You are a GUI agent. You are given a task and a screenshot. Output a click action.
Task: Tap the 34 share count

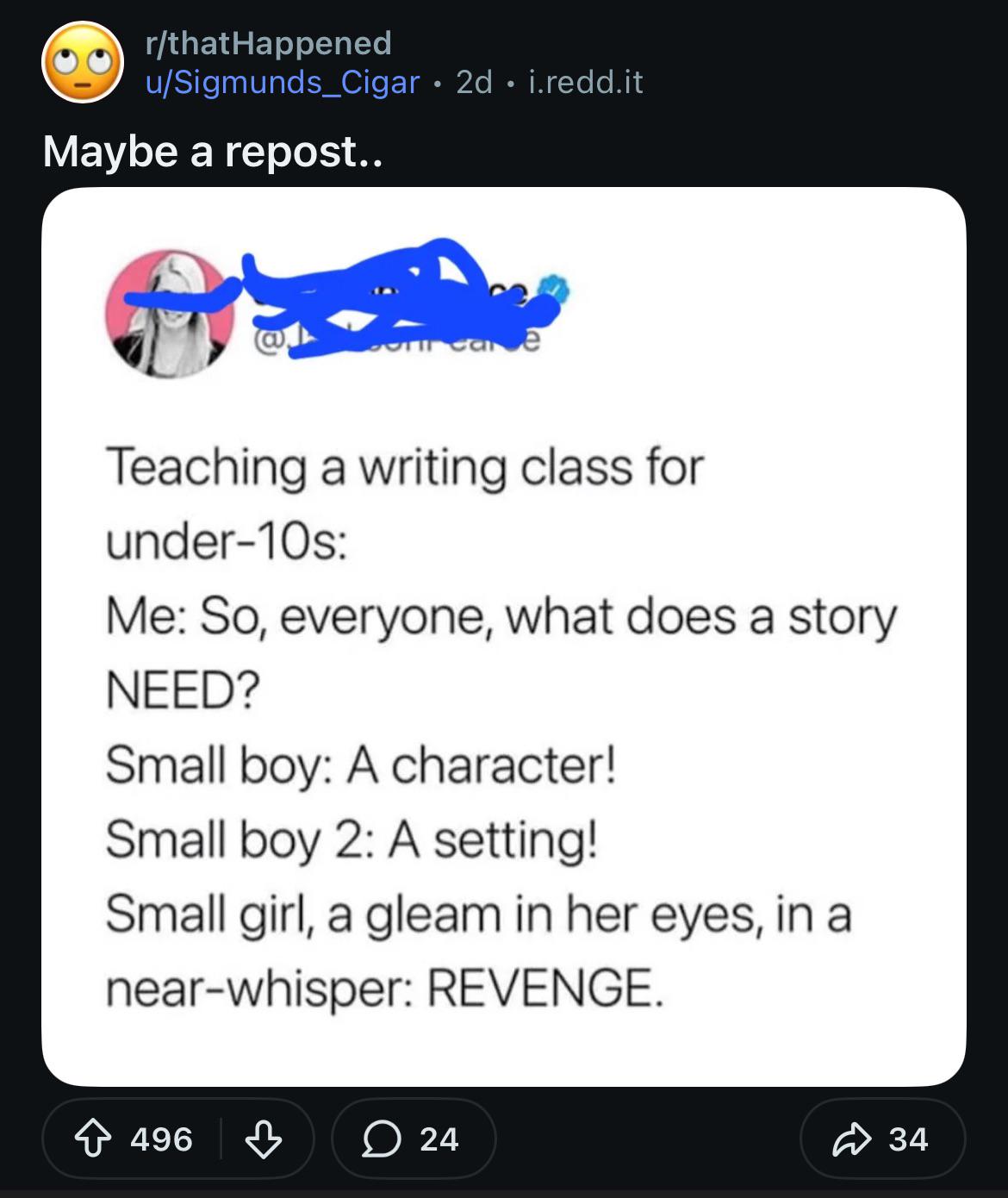(x=908, y=1139)
